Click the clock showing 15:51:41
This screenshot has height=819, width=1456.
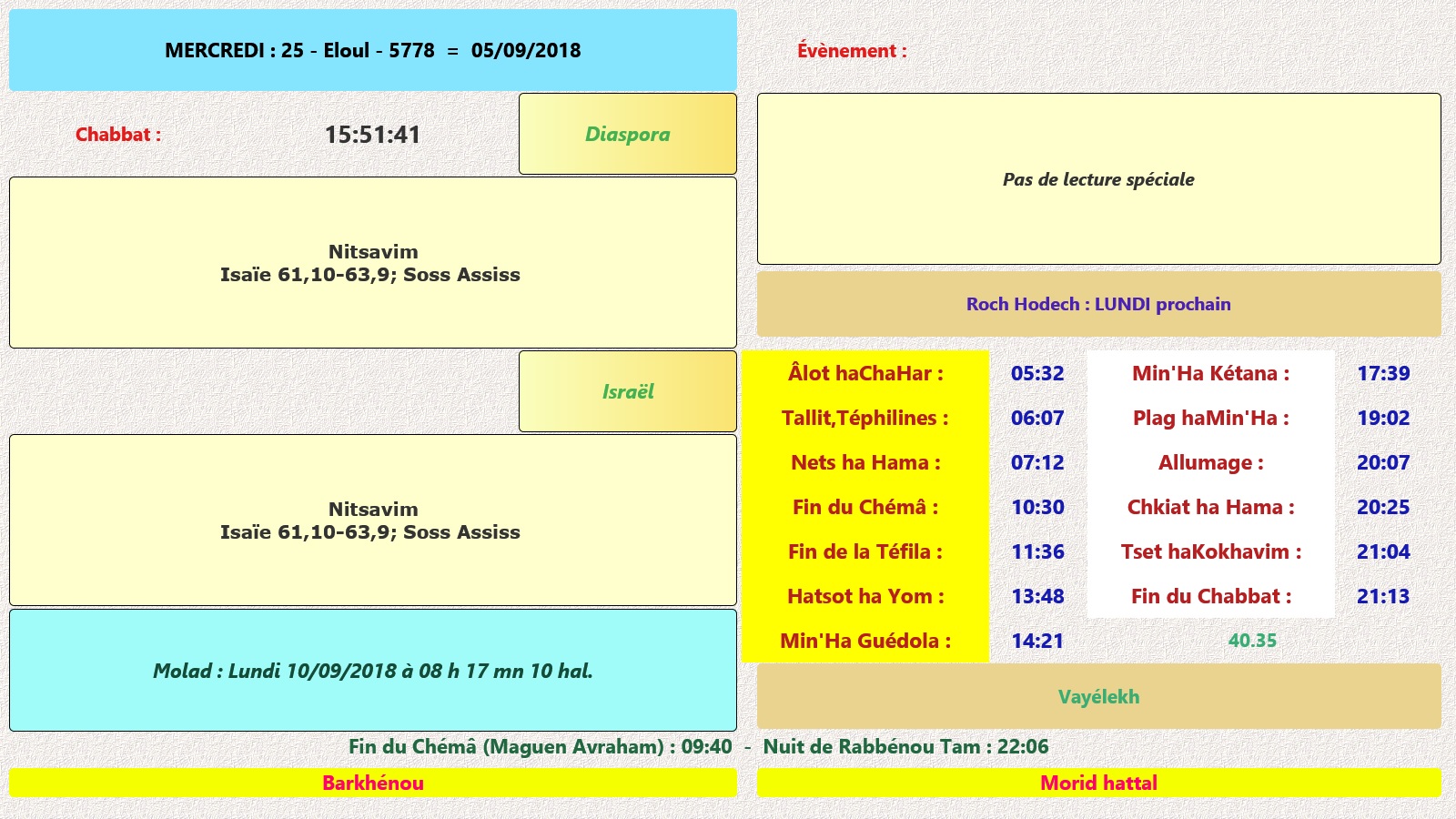click(x=372, y=135)
